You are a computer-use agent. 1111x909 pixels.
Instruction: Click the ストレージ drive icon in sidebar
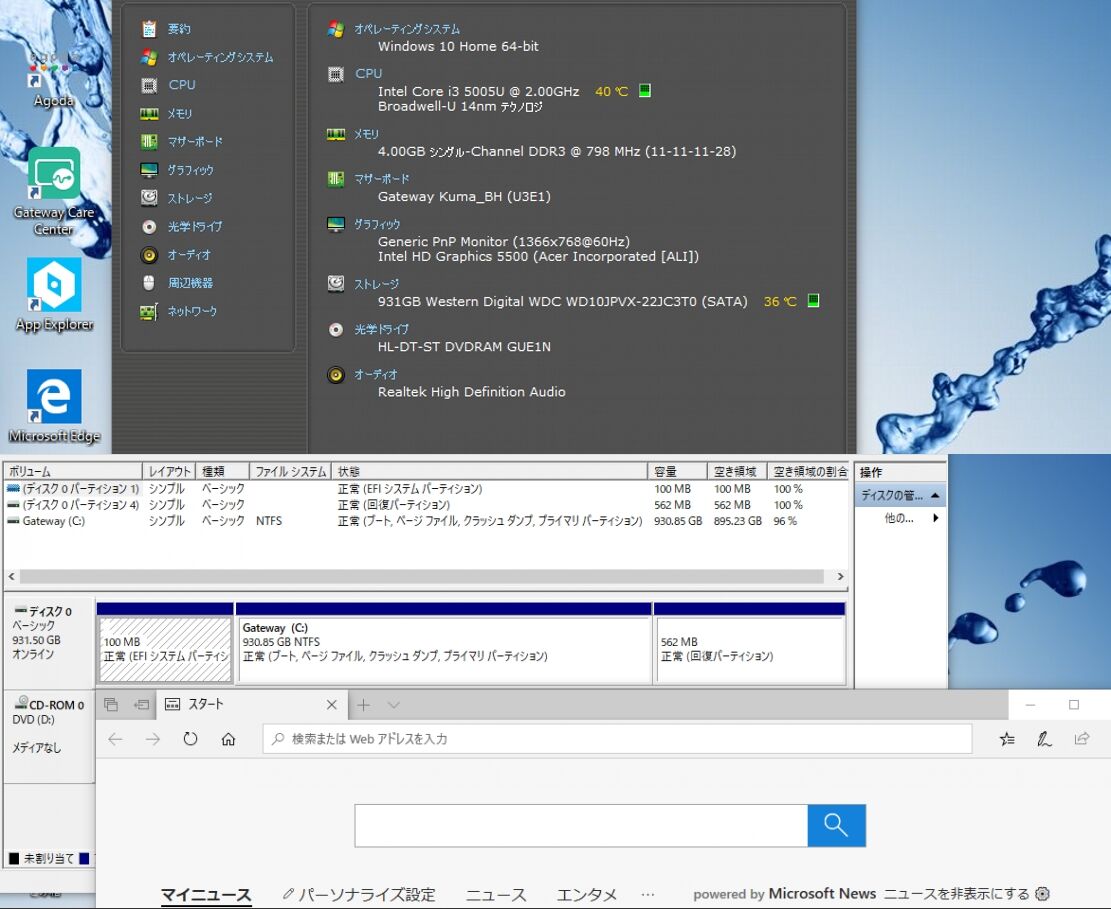[x=149, y=198]
